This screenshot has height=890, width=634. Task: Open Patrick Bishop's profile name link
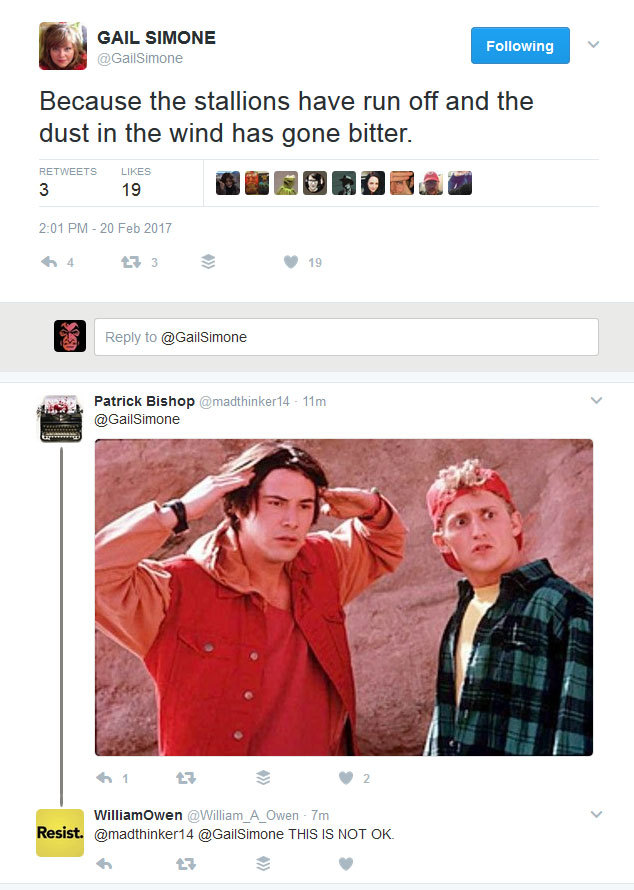point(144,401)
